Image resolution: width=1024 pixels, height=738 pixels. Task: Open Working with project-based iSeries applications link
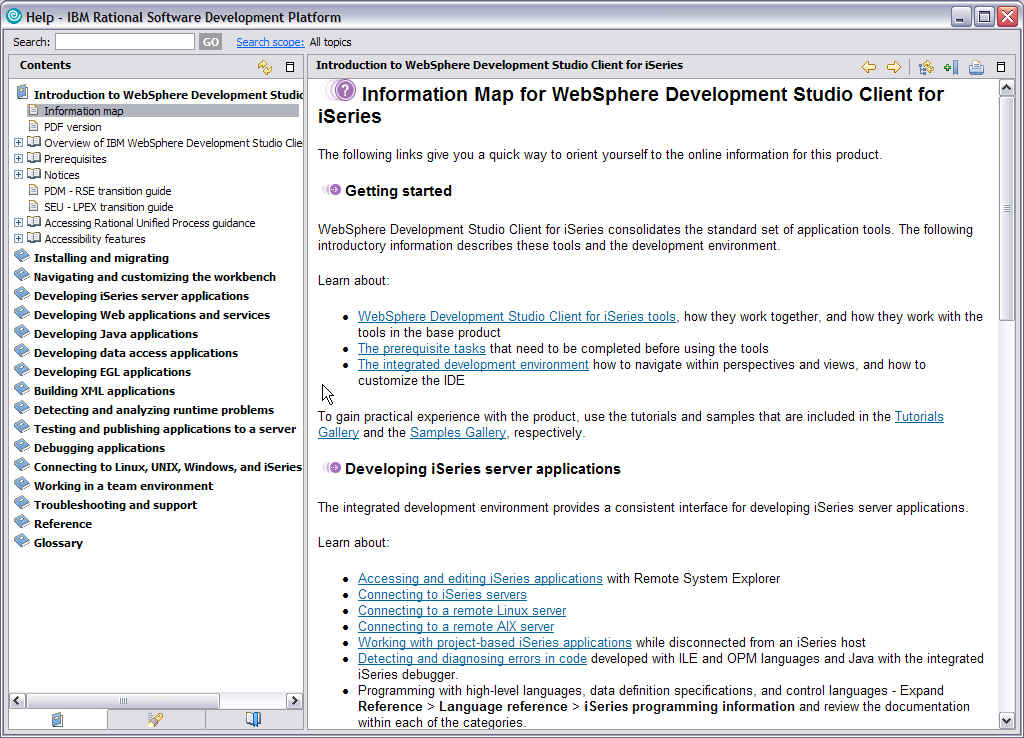494,642
